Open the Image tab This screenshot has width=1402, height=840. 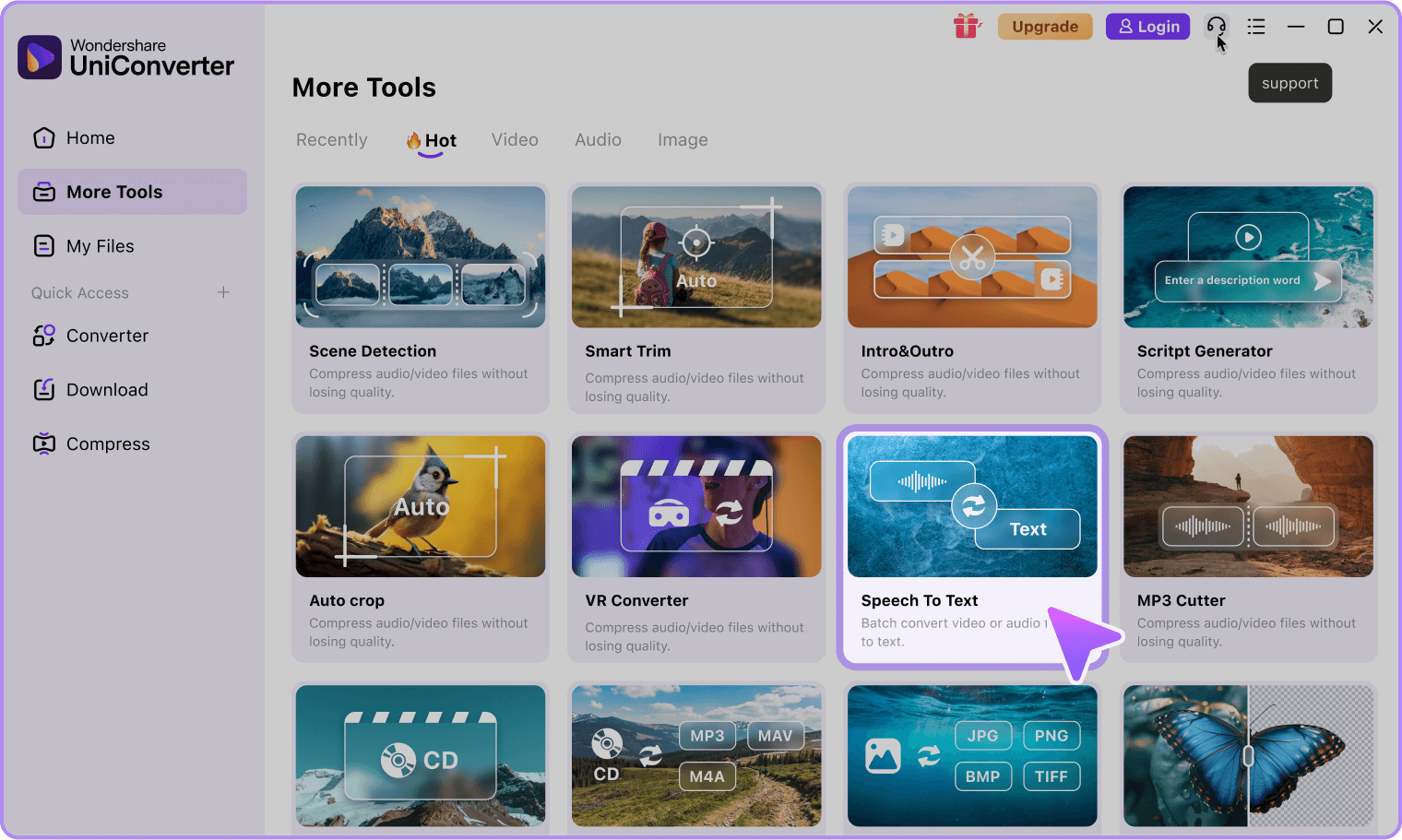click(x=683, y=140)
